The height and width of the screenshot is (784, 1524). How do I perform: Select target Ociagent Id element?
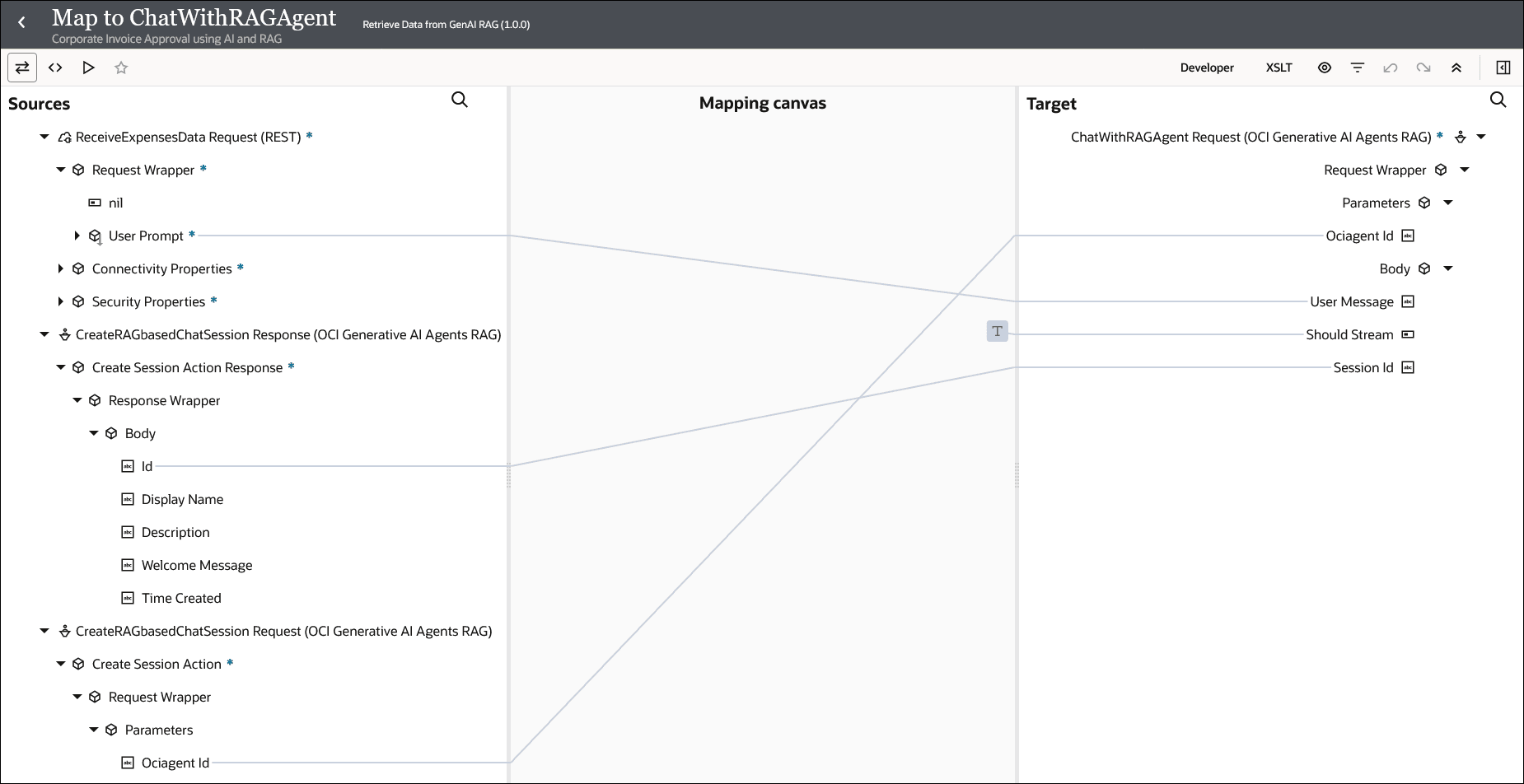[1359, 236]
